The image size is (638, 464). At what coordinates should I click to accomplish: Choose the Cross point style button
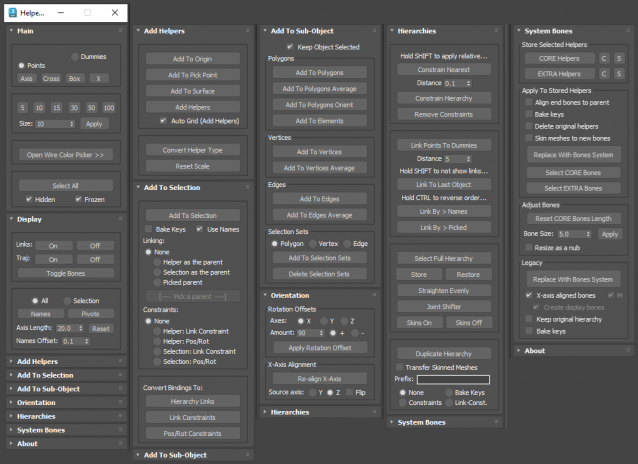(x=51, y=79)
